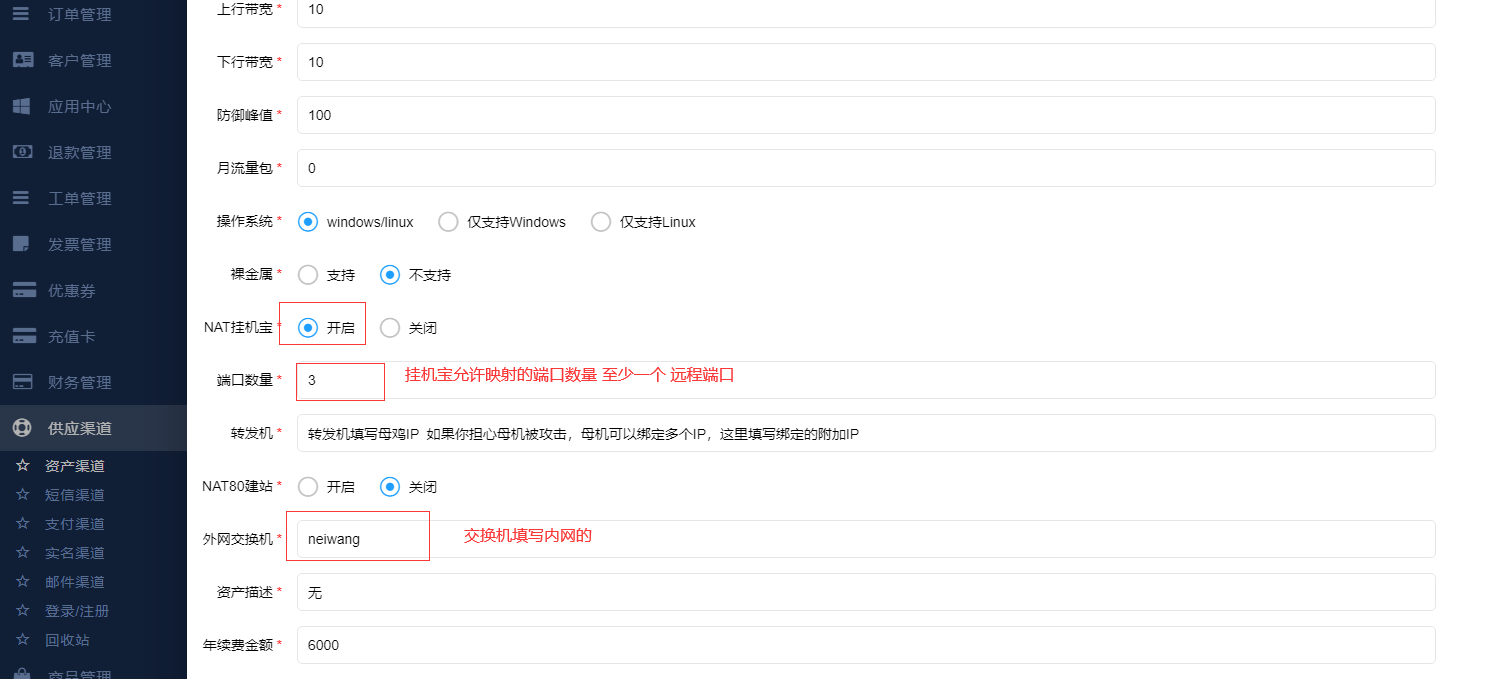Collapse the 供应渠道 menu

pos(93,428)
